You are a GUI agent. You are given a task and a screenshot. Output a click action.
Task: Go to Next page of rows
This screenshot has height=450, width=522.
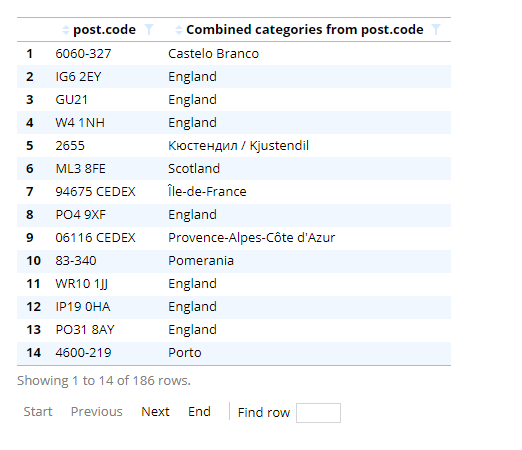pos(155,412)
